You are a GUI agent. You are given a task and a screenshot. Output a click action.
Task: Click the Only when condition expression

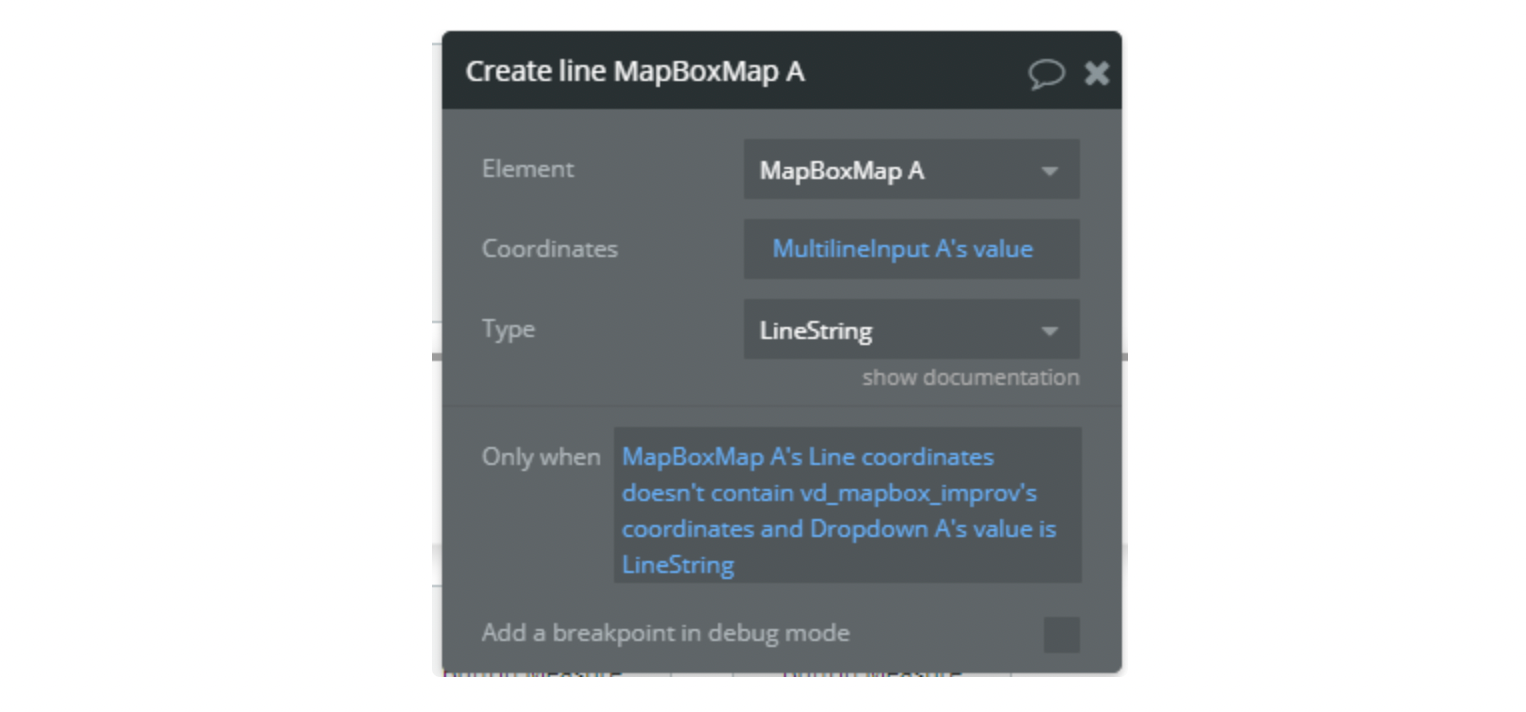[x=846, y=510]
